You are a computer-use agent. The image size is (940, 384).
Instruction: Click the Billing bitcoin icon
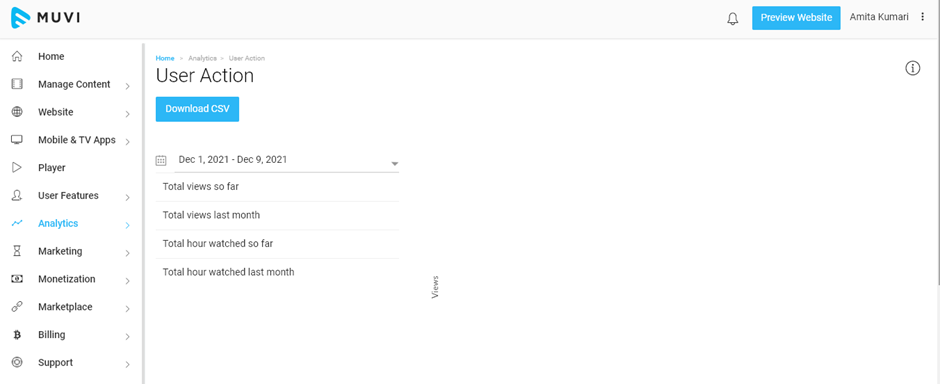point(17,335)
